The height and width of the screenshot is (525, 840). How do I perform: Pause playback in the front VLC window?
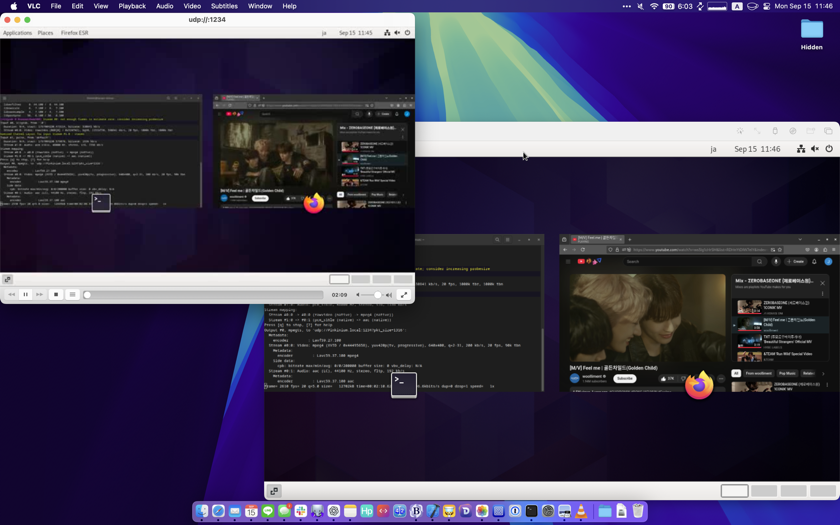click(x=25, y=294)
